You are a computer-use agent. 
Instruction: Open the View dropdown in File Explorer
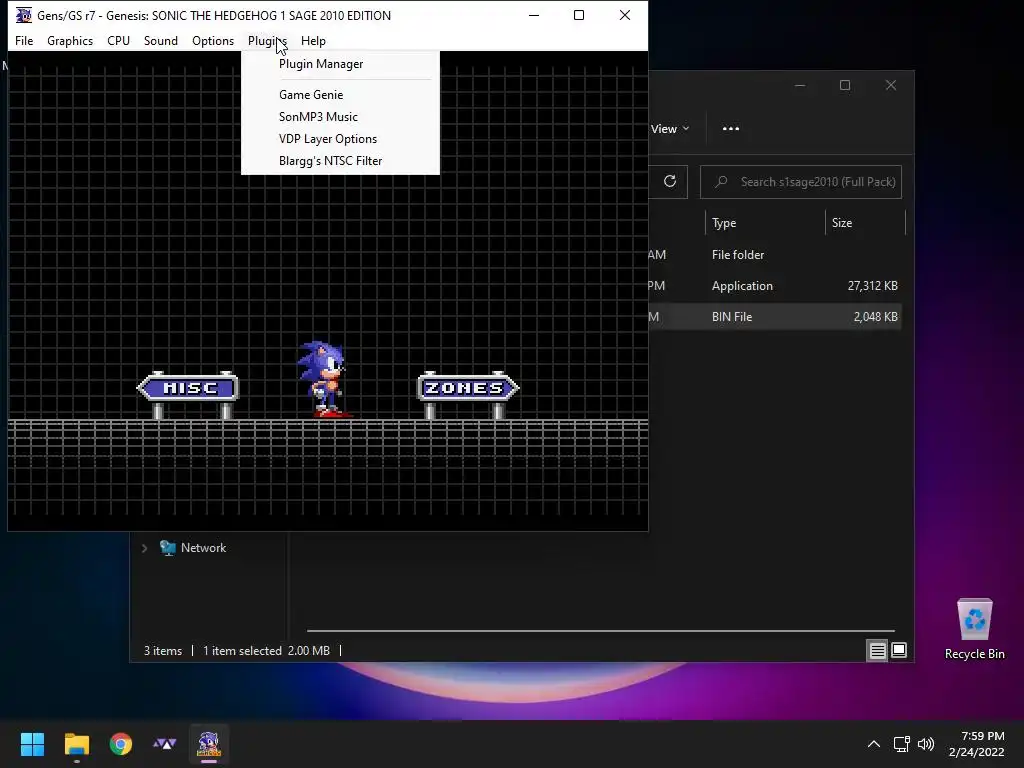[x=669, y=129]
